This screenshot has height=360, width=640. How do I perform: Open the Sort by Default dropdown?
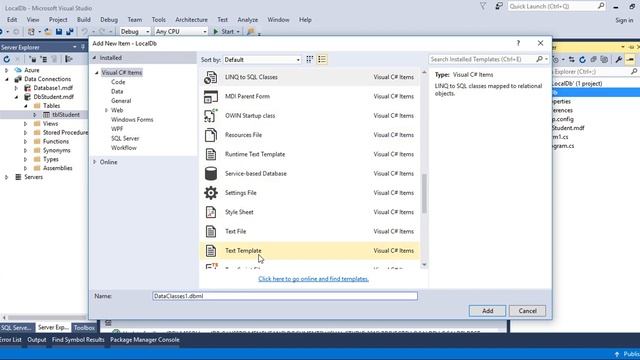click(262, 60)
